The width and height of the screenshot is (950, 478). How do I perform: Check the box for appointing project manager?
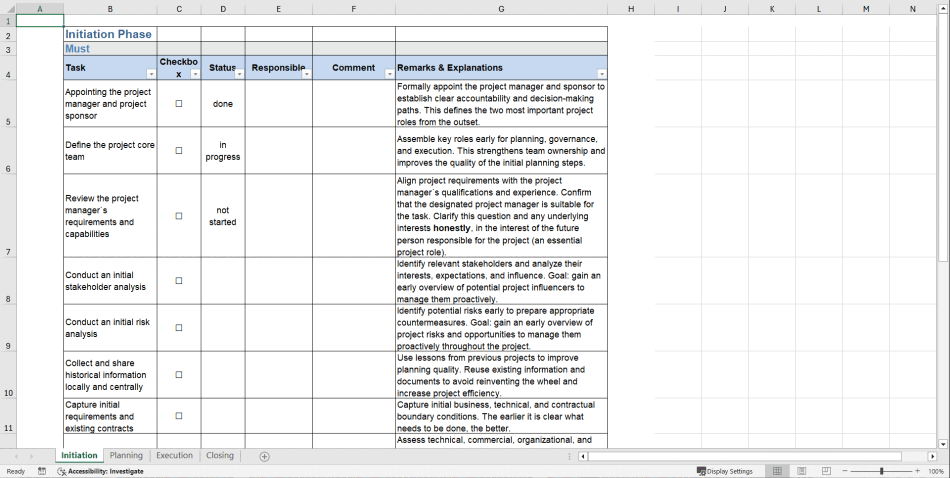[x=179, y=104]
